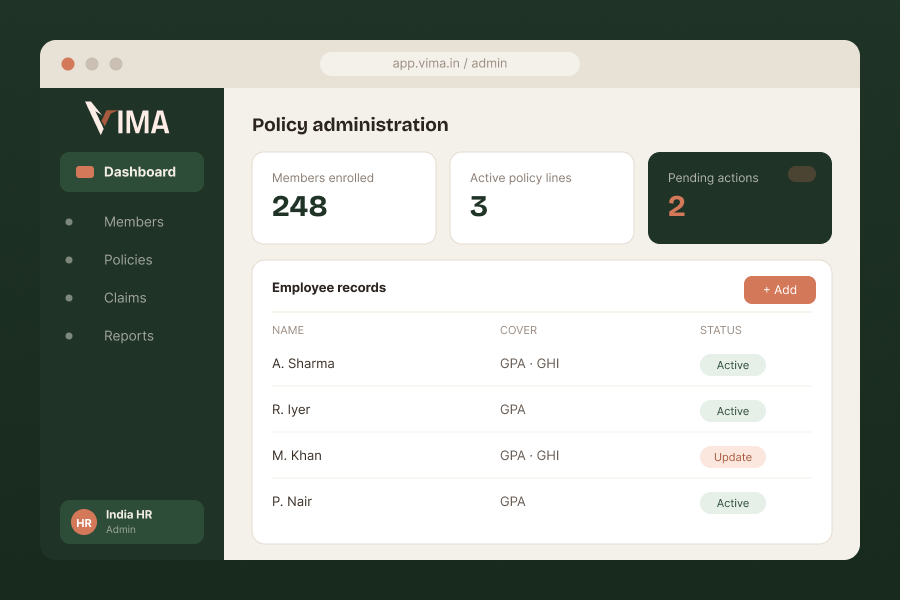Image resolution: width=900 pixels, height=600 pixels.
Task: Select the R. Iyer name cell
Action: coord(291,409)
